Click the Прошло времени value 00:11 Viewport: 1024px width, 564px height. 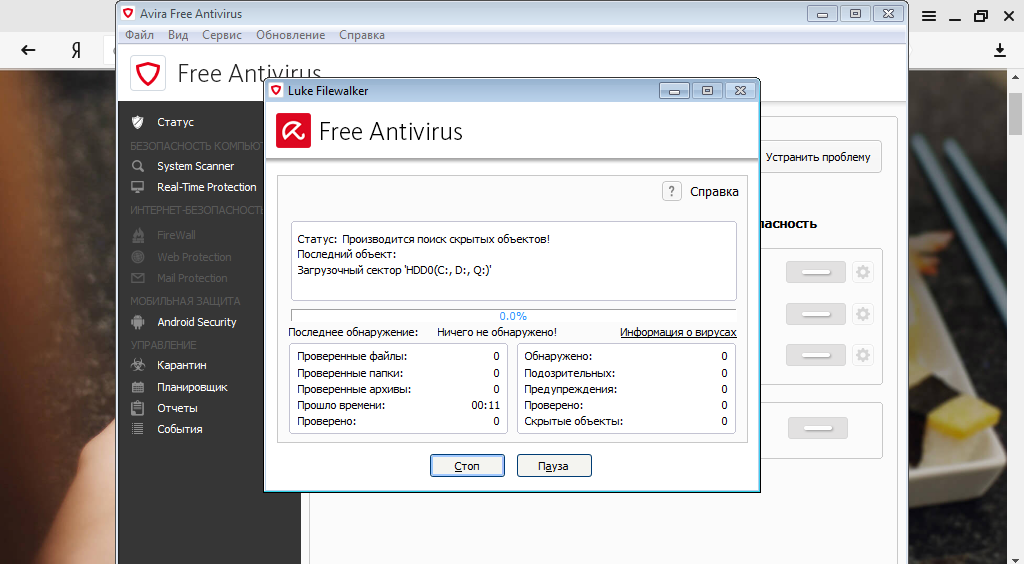(485, 405)
